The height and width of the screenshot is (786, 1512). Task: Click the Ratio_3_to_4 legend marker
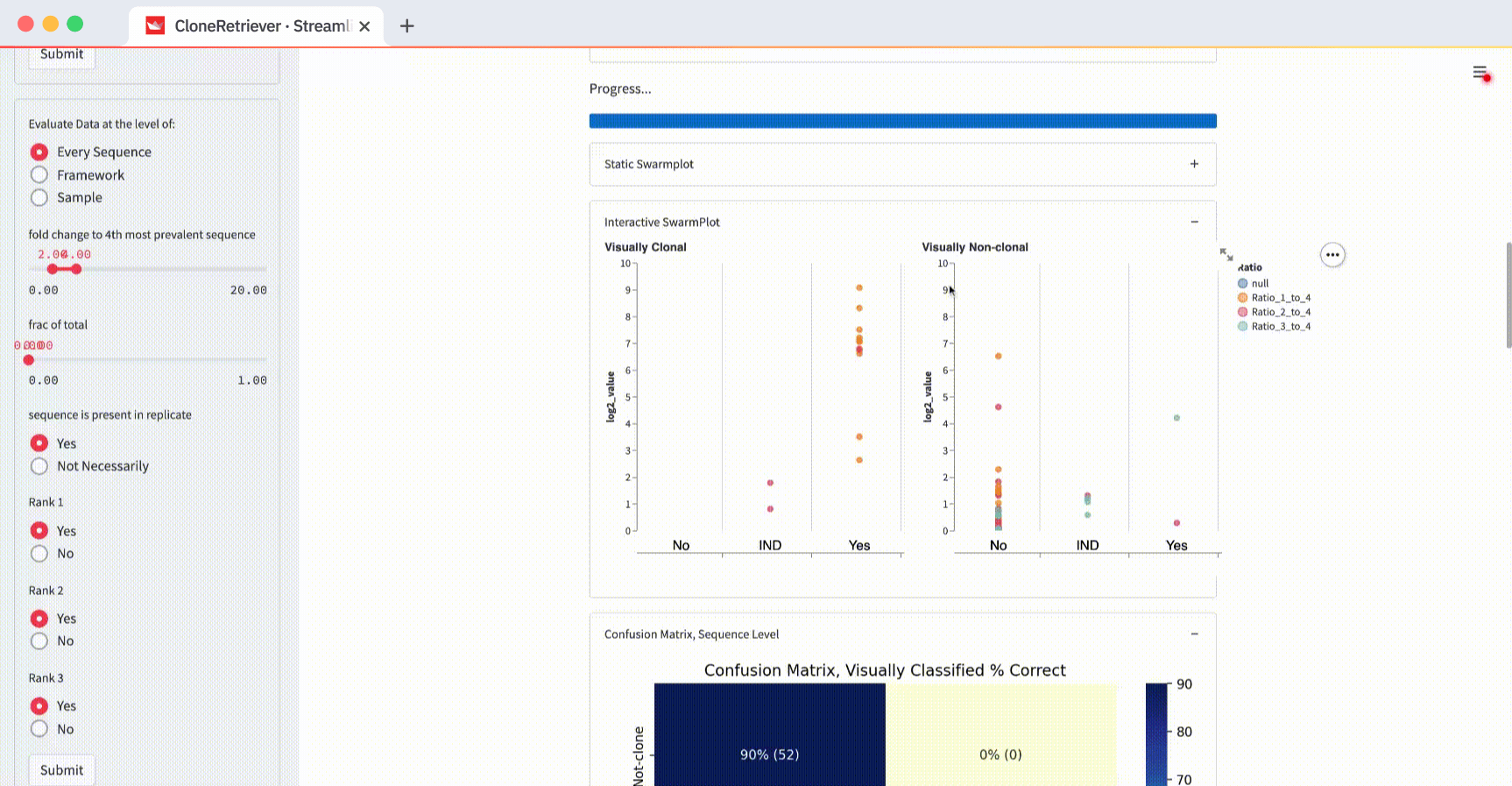point(1242,326)
